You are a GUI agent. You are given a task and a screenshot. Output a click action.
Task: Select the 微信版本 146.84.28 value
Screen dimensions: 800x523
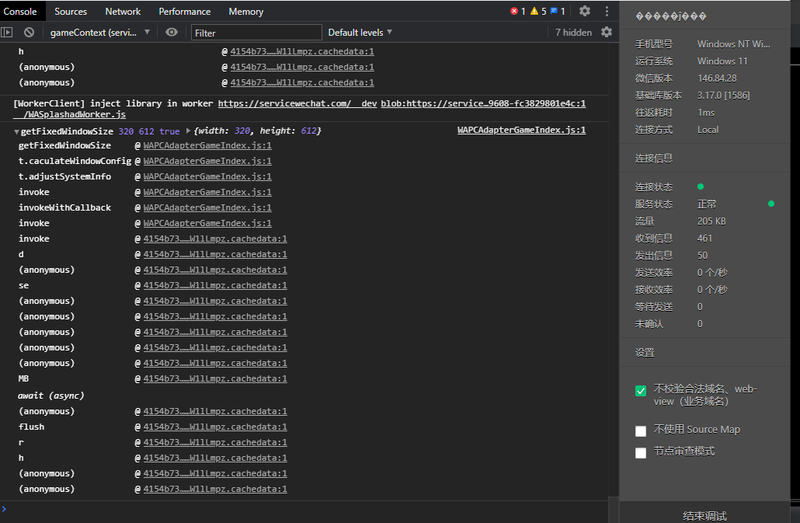click(x=717, y=78)
